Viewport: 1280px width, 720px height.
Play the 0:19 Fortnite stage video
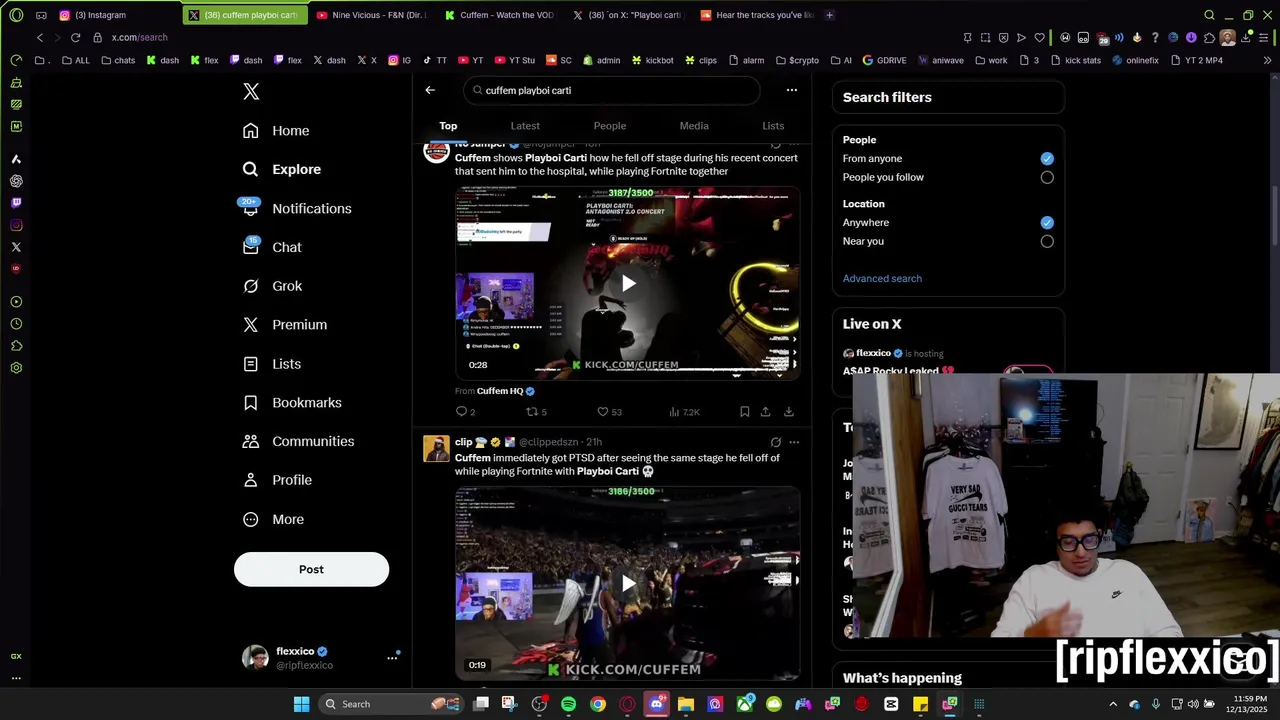(x=628, y=584)
